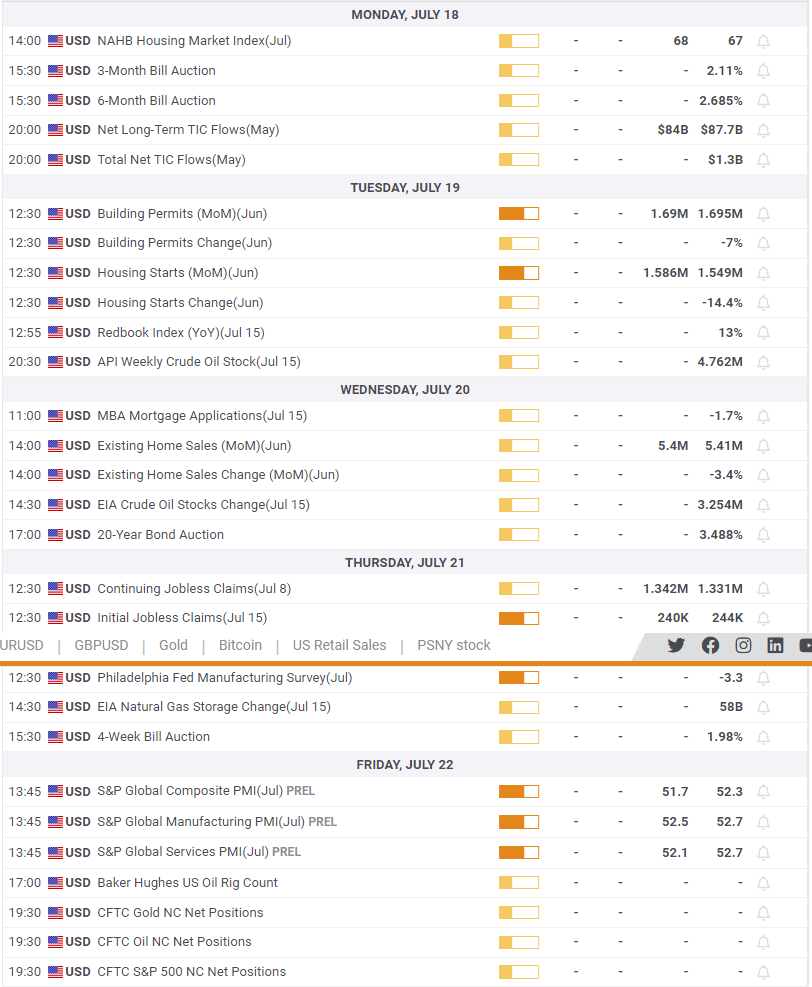Toggle alert bell for Existing Home Sales (MoM)

click(763, 446)
